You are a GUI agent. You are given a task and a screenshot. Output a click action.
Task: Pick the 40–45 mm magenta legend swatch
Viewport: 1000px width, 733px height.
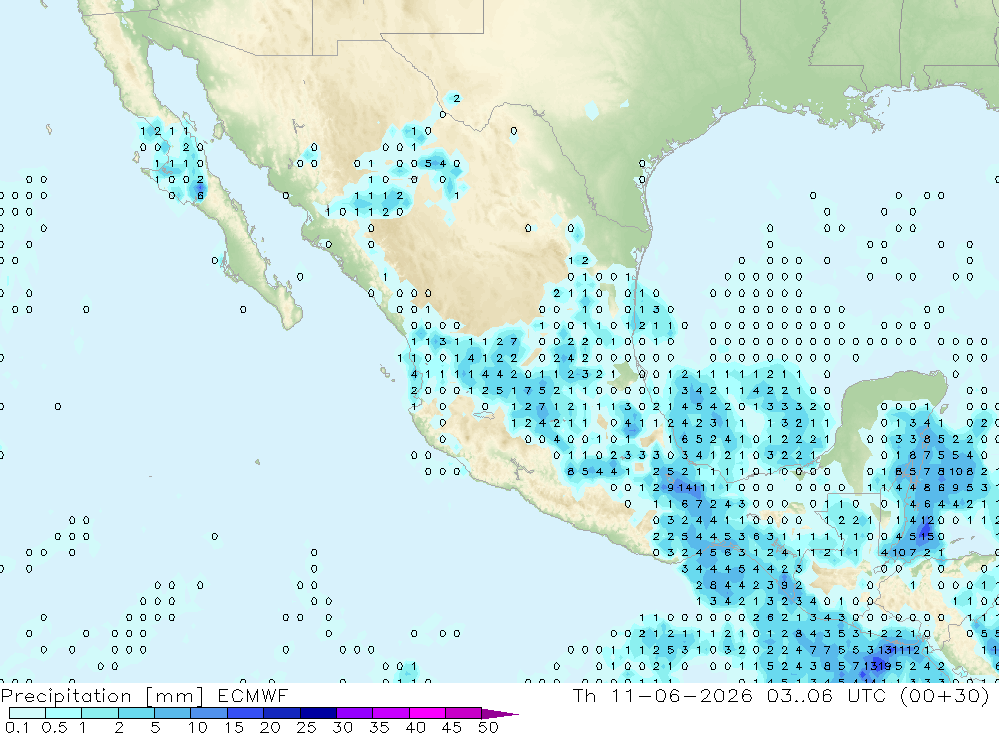click(x=427, y=713)
